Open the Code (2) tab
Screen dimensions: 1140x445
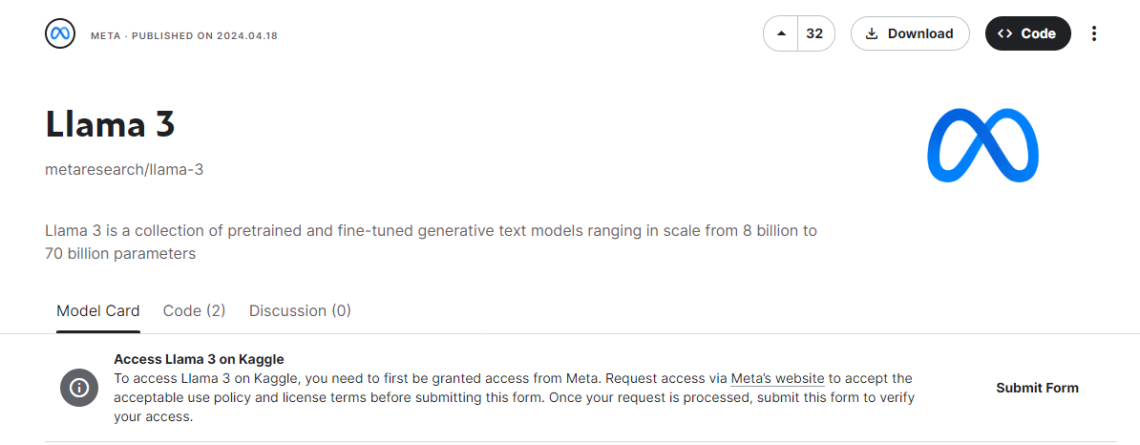[194, 311]
